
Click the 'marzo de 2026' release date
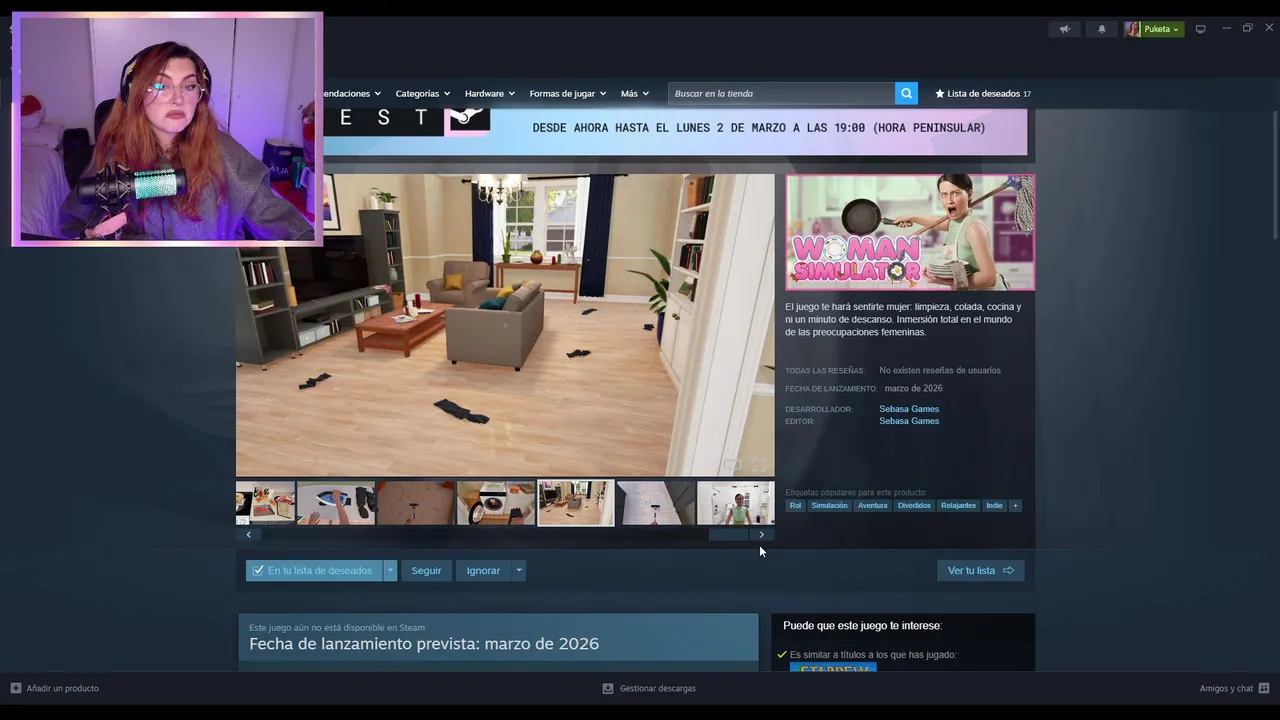coord(913,388)
